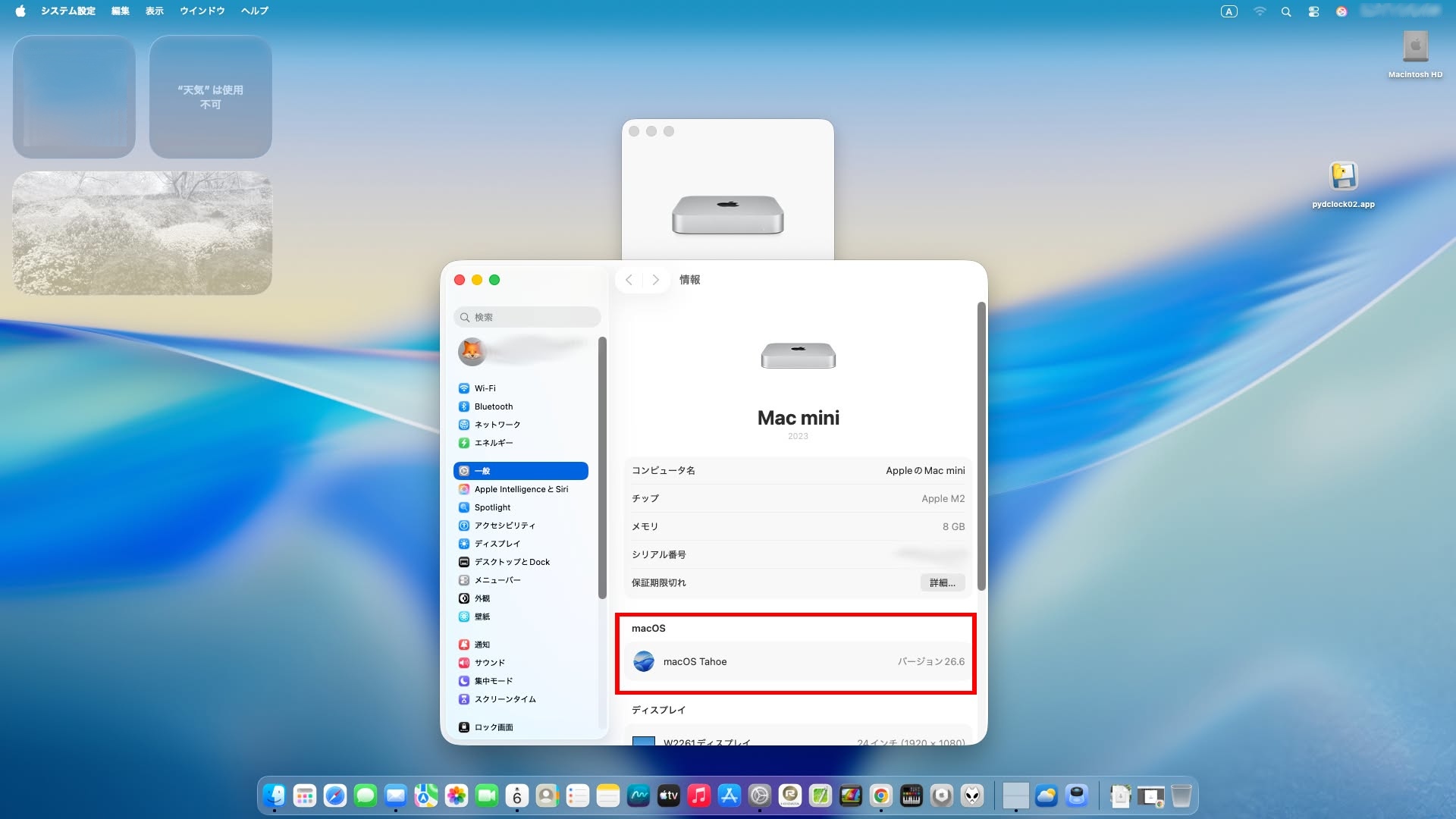Open Mail from the Dock
The image size is (1456, 819).
click(x=396, y=795)
